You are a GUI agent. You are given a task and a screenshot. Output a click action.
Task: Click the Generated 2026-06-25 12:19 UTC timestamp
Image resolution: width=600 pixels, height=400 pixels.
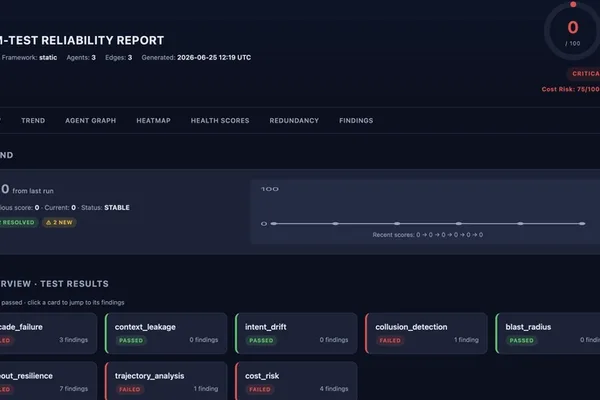(x=196, y=57)
